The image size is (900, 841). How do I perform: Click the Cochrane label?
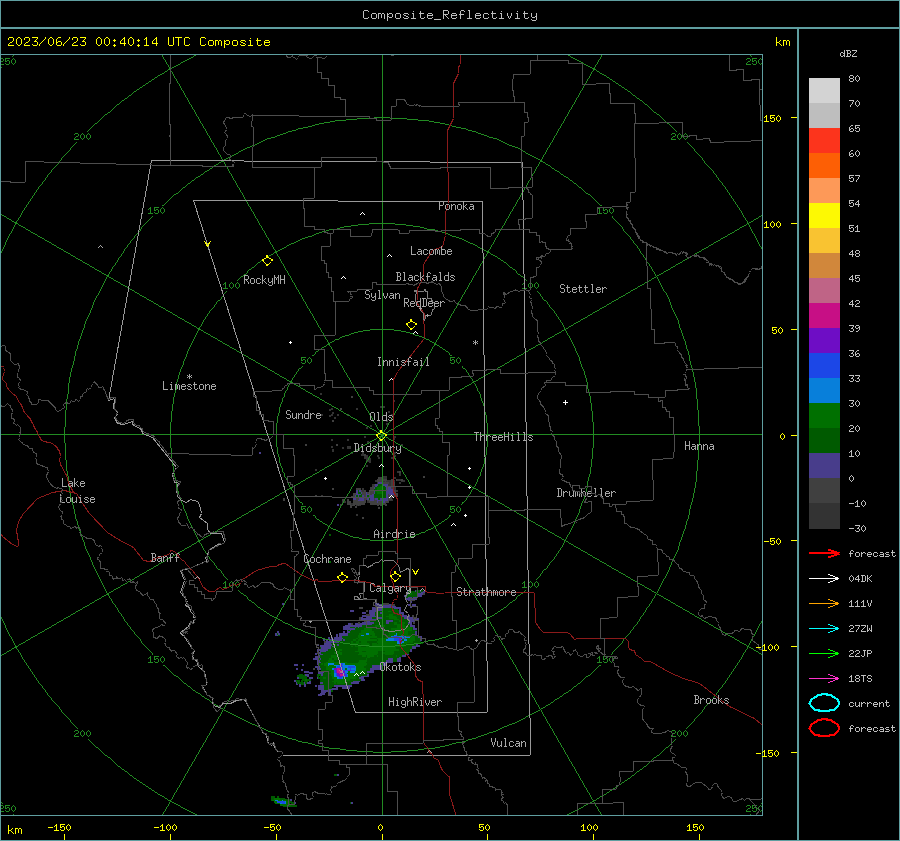(327, 559)
